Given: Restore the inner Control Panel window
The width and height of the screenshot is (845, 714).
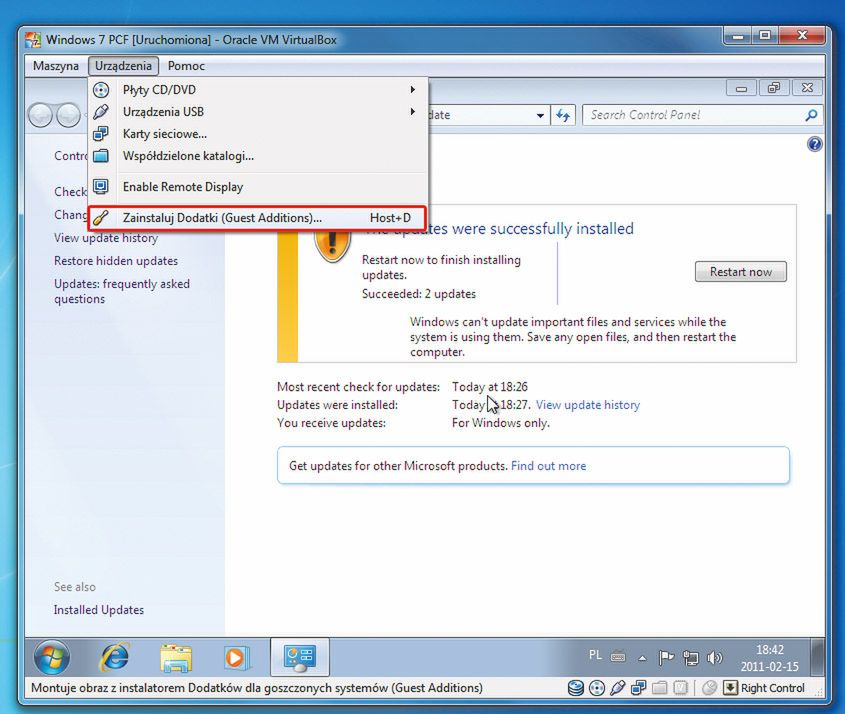Looking at the screenshot, I should [x=774, y=88].
